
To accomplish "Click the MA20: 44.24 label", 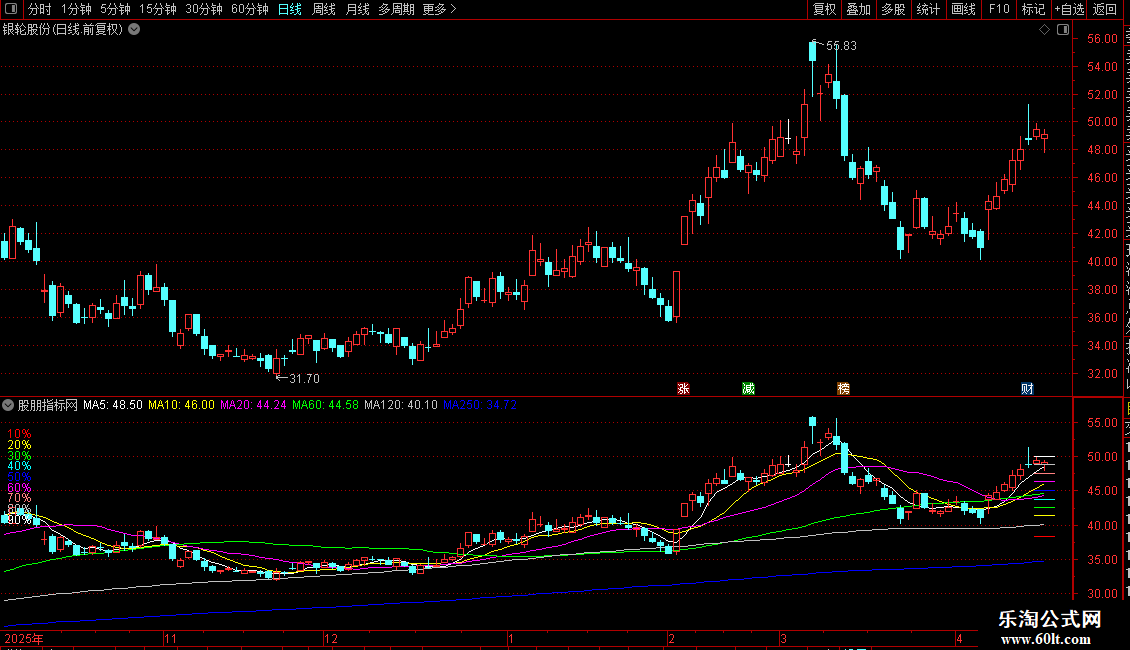I will 253,405.
